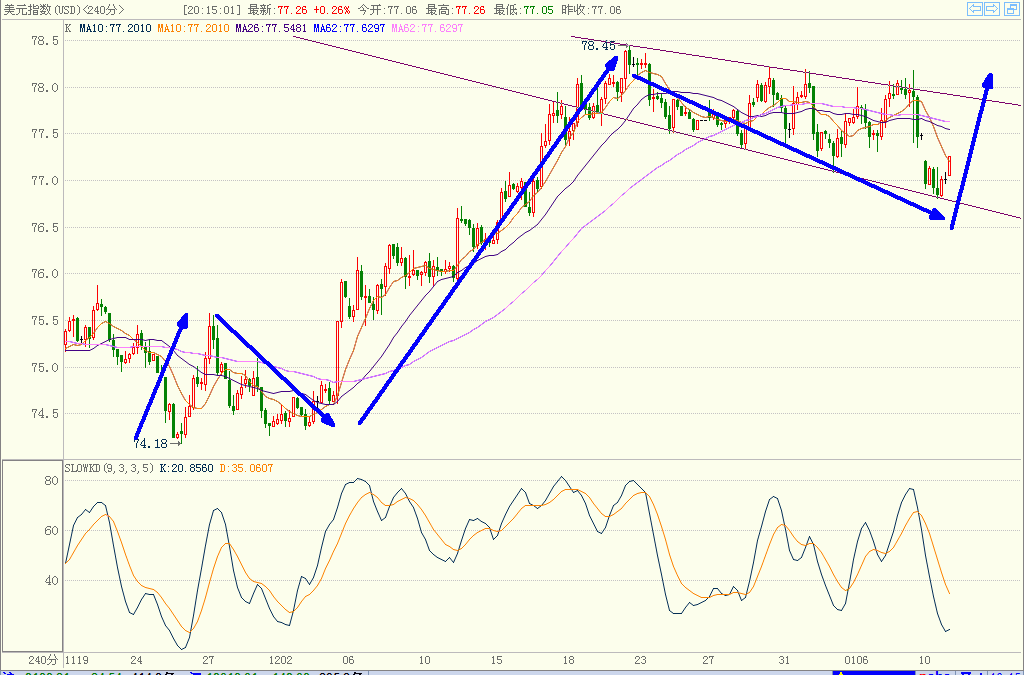Click the 74.5 price axis label

(x=44, y=414)
